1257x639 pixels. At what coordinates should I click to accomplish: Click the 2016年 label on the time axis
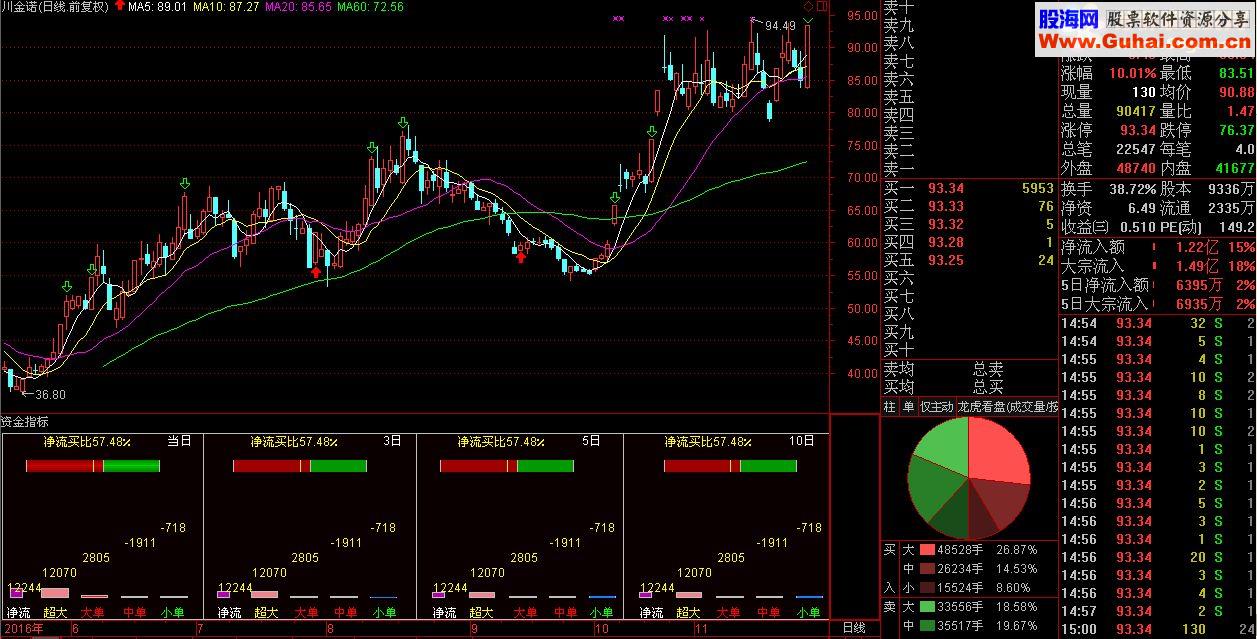point(22,628)
